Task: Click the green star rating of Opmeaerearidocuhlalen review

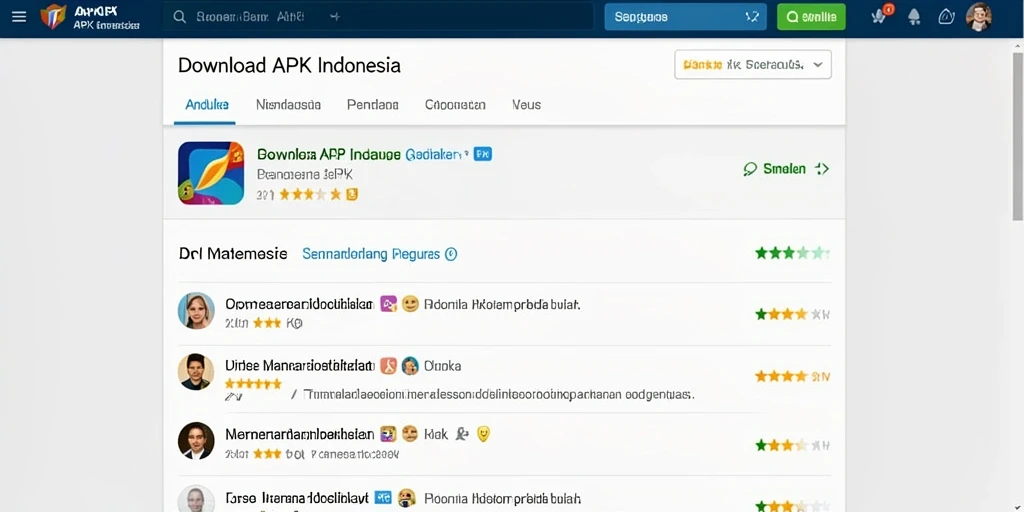Action: tap(792, 314)
